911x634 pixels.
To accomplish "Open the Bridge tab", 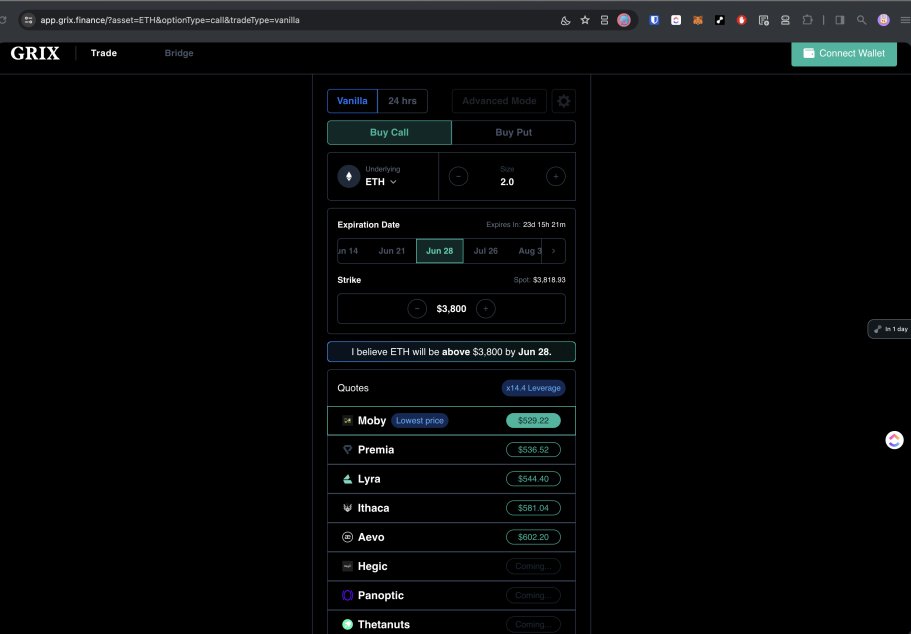I will coord(179,53).
